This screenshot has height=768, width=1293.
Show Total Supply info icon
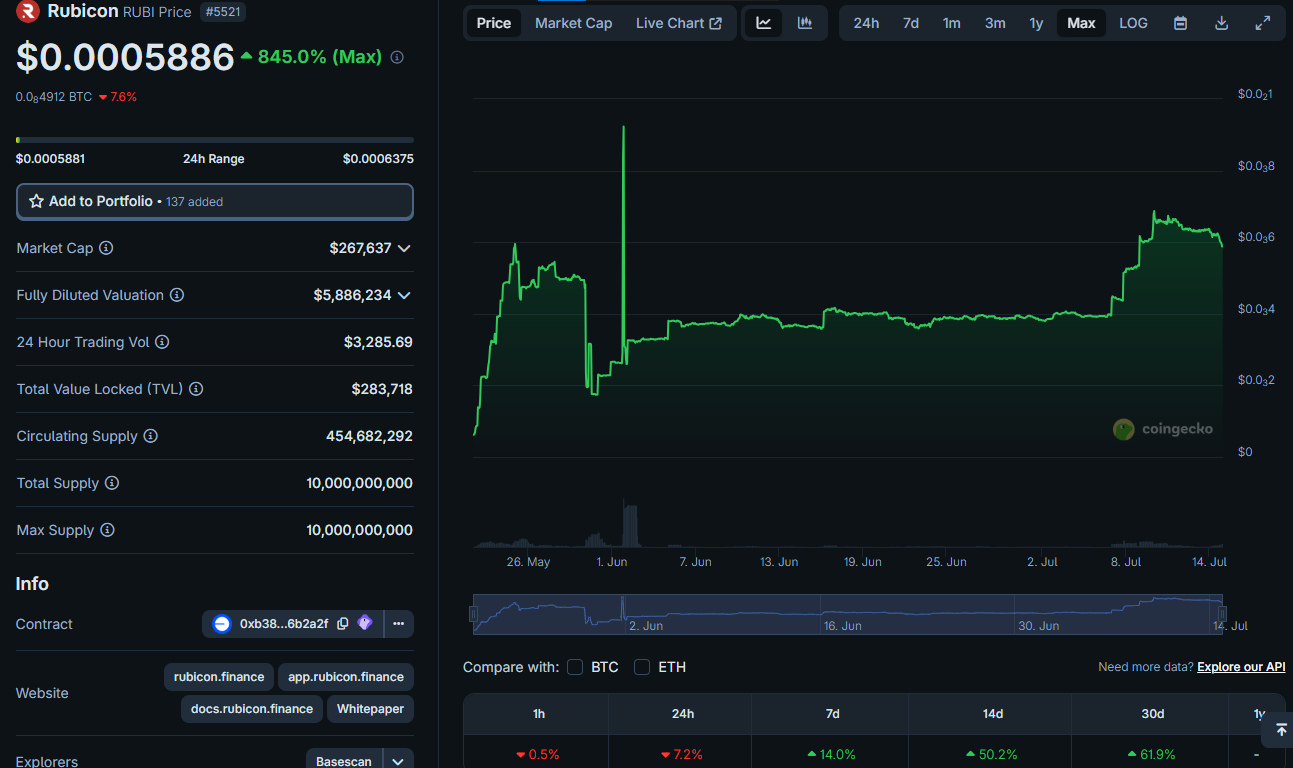(112, 483)
